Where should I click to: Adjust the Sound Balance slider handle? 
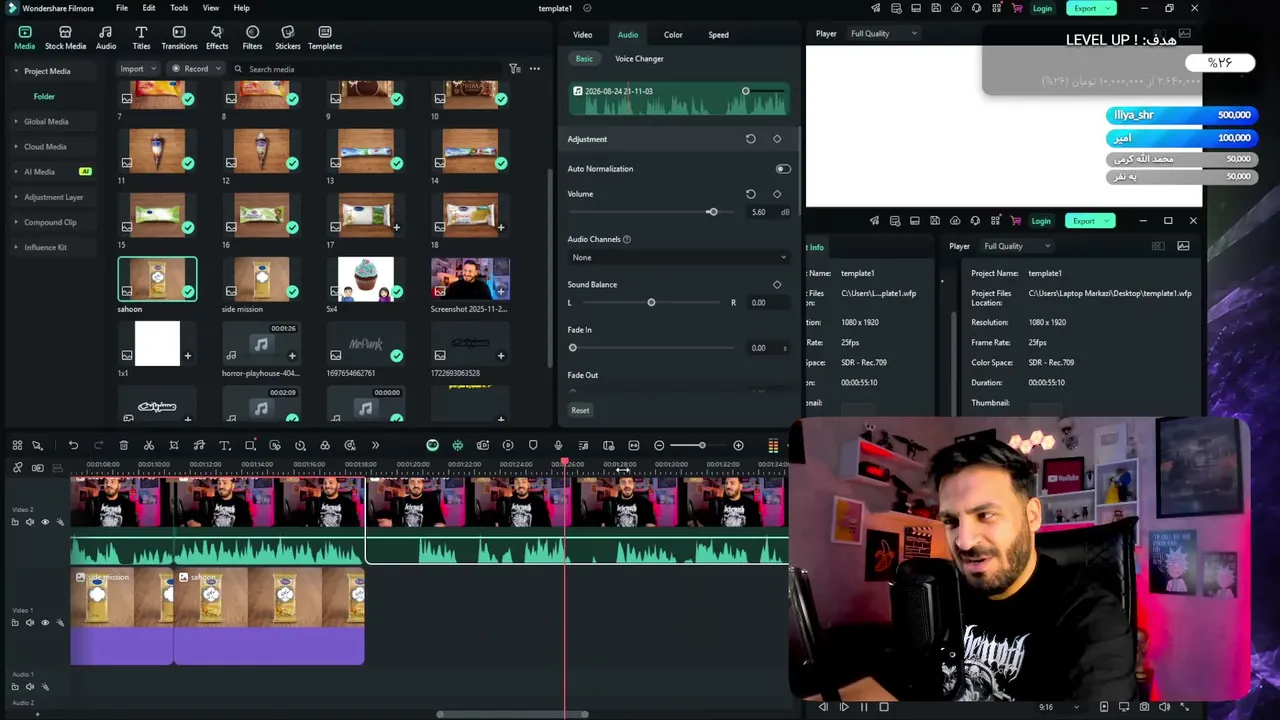(651, 302)
